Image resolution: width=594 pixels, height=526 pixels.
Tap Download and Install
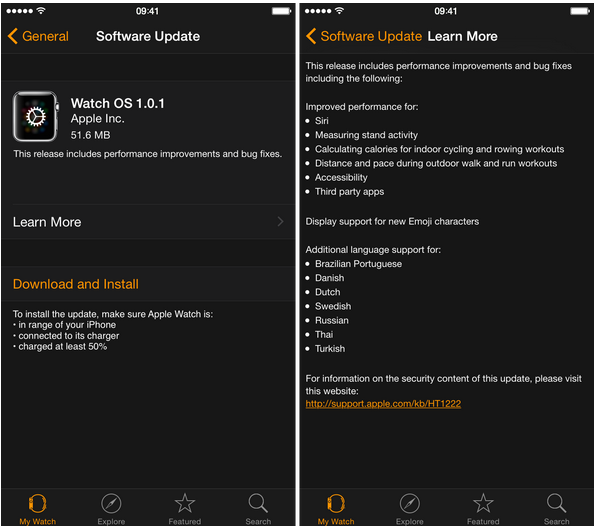click(76, 284)
